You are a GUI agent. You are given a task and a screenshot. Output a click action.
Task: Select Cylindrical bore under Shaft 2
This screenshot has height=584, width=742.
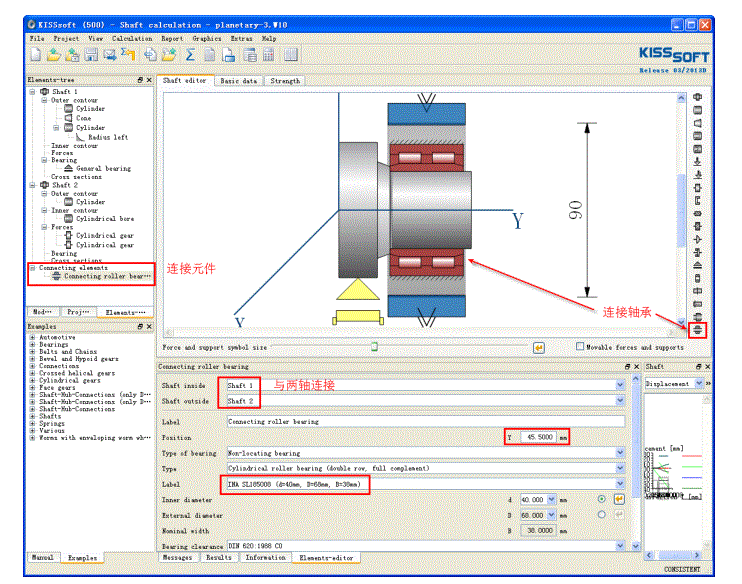click(105, 219)
